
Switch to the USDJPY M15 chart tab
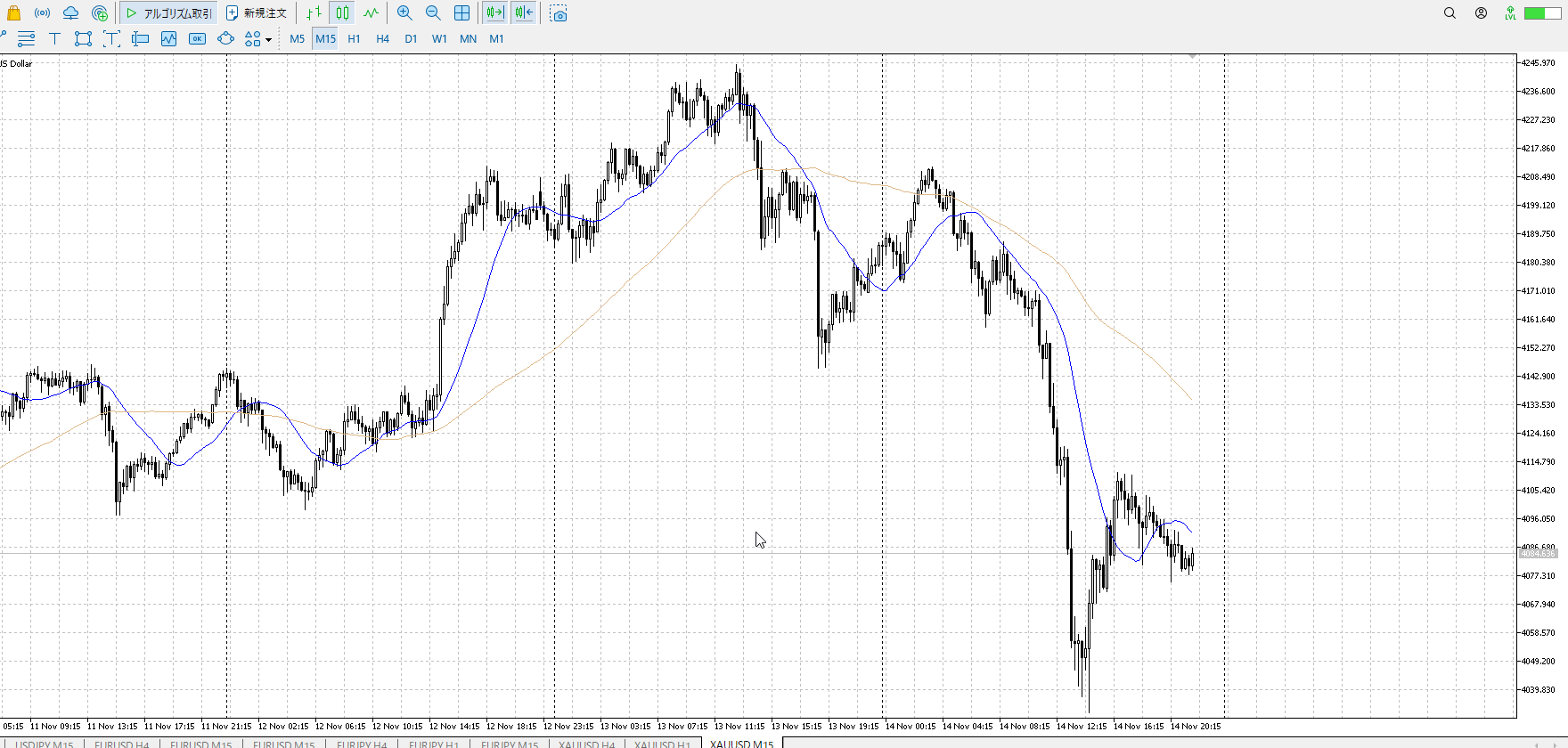click(45, 744)
